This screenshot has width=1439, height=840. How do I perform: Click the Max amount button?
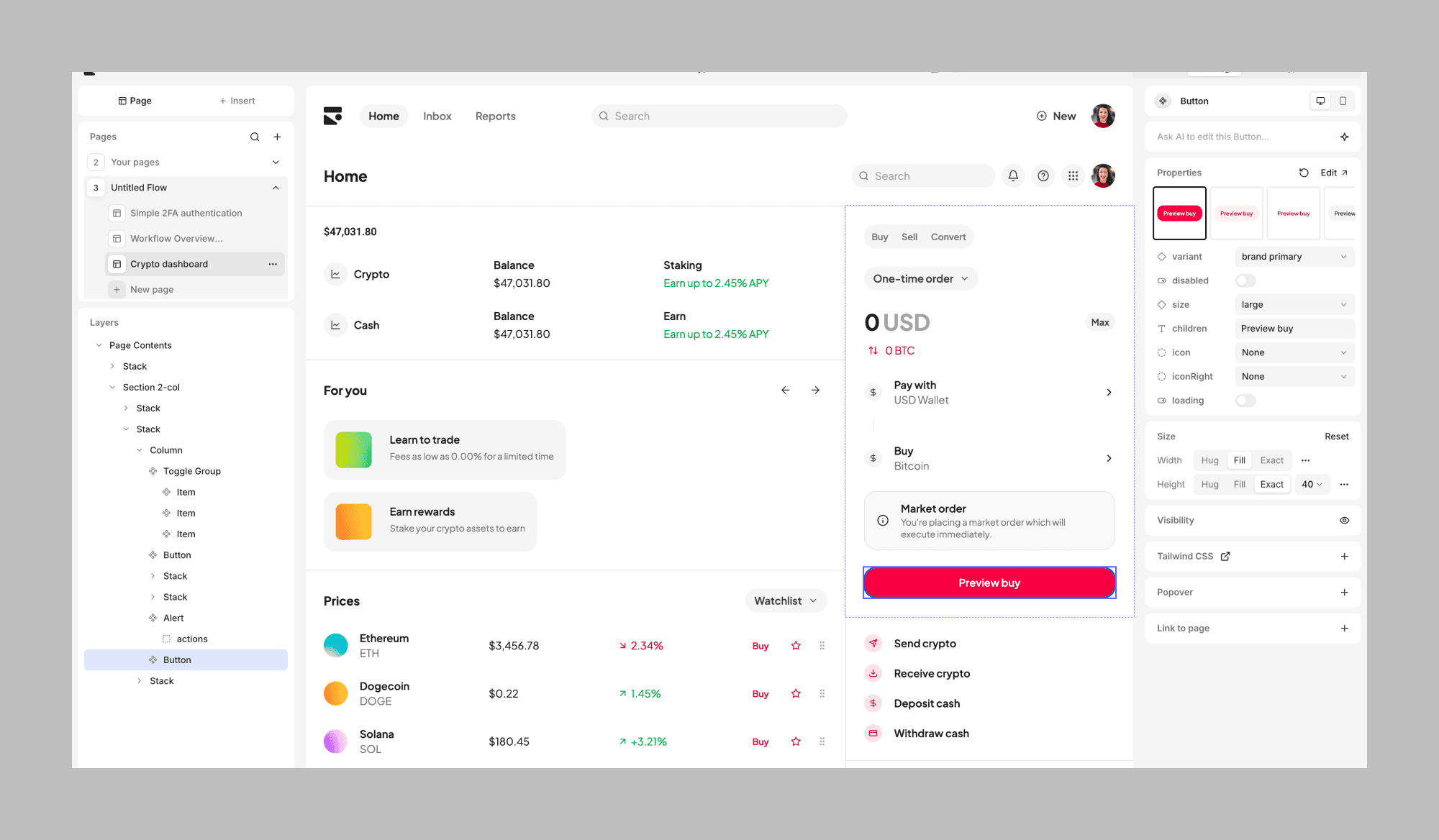pyautogui.click(x=1099, y=323)
